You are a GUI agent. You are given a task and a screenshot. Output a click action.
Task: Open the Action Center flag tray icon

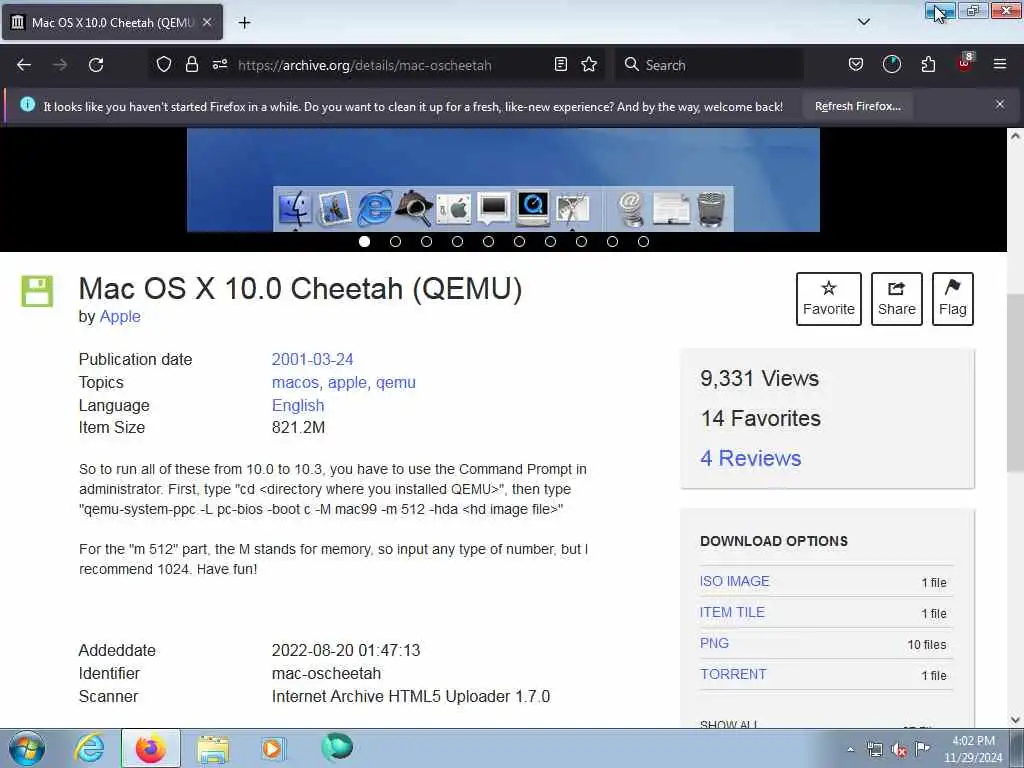click(x=922, y=749)
